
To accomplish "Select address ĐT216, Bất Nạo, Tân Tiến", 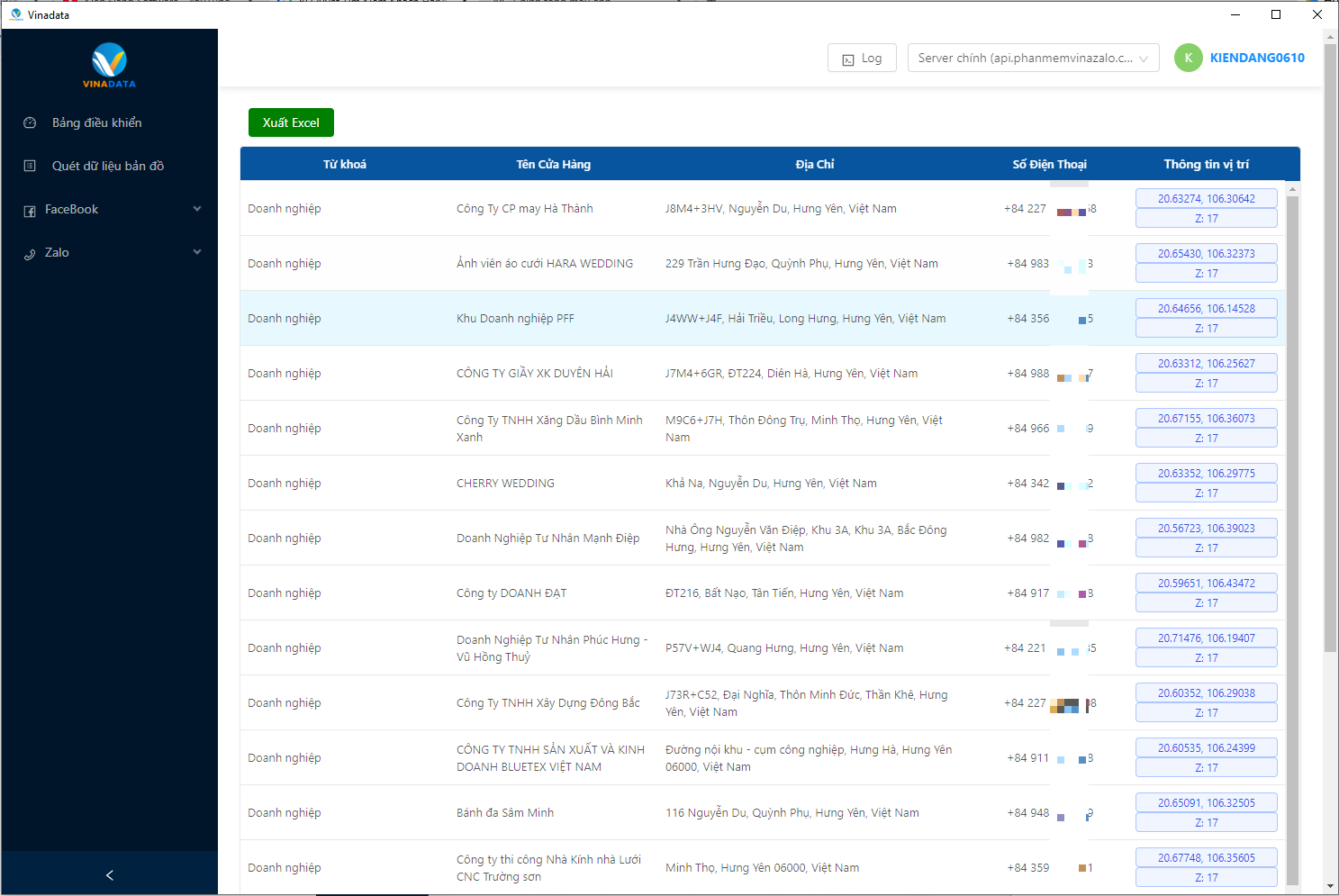I will [784, 593].
